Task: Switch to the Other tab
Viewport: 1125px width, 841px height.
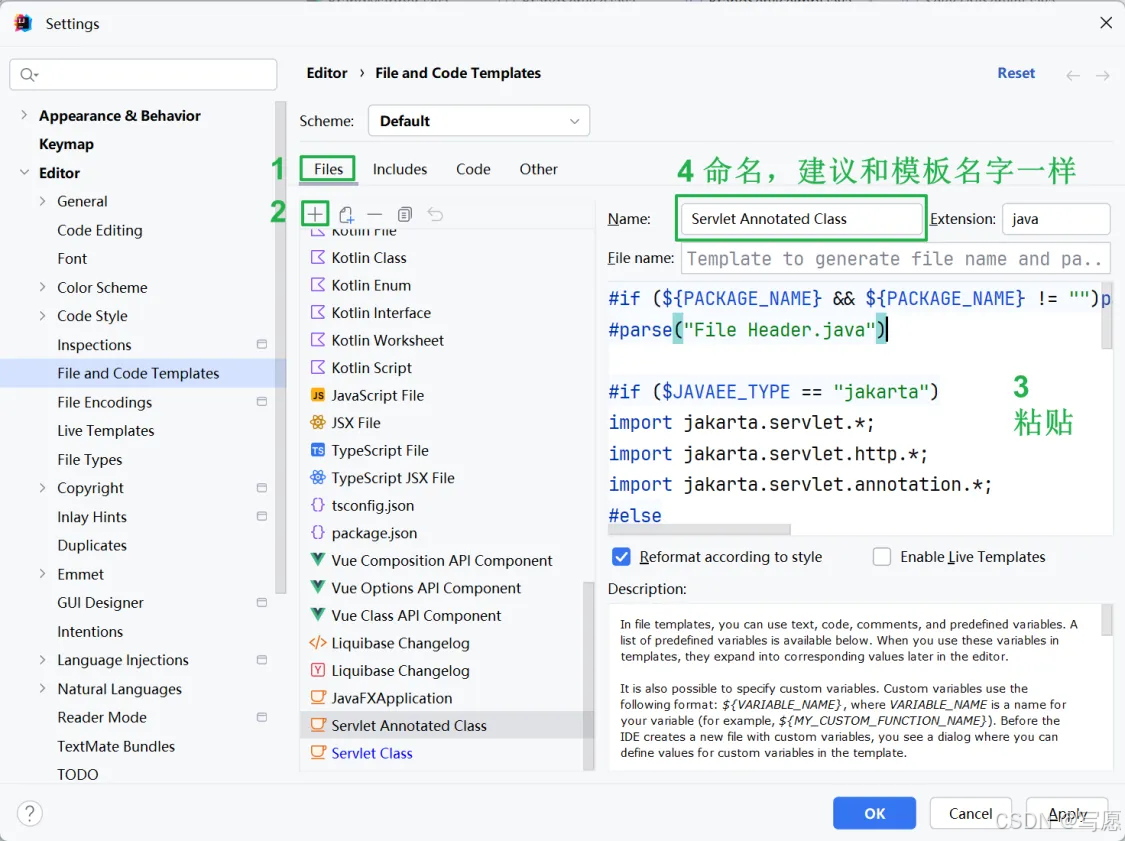Action: click(x=538, y=169)
